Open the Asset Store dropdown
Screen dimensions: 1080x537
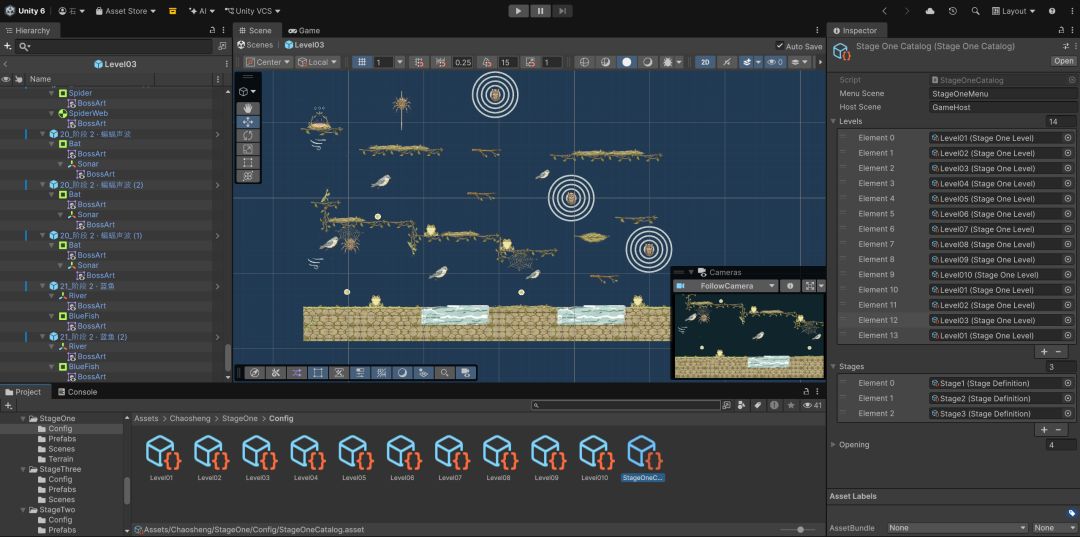pyautogui.click(x=125, y=11)
